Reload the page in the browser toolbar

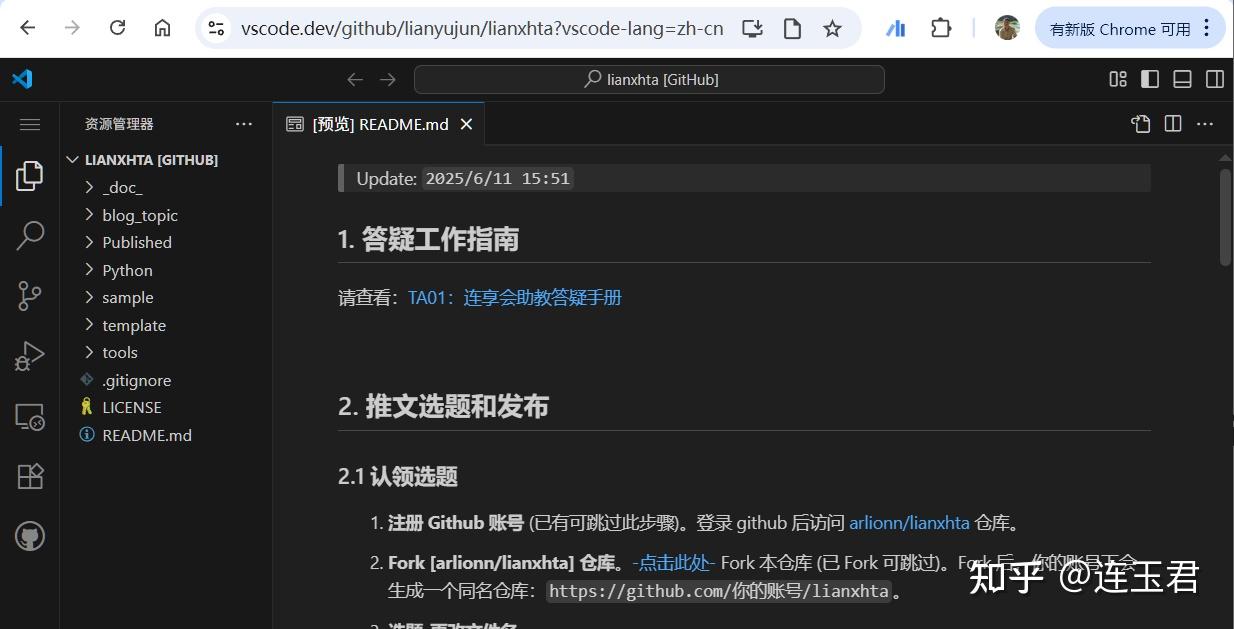(x=117, y=28)
